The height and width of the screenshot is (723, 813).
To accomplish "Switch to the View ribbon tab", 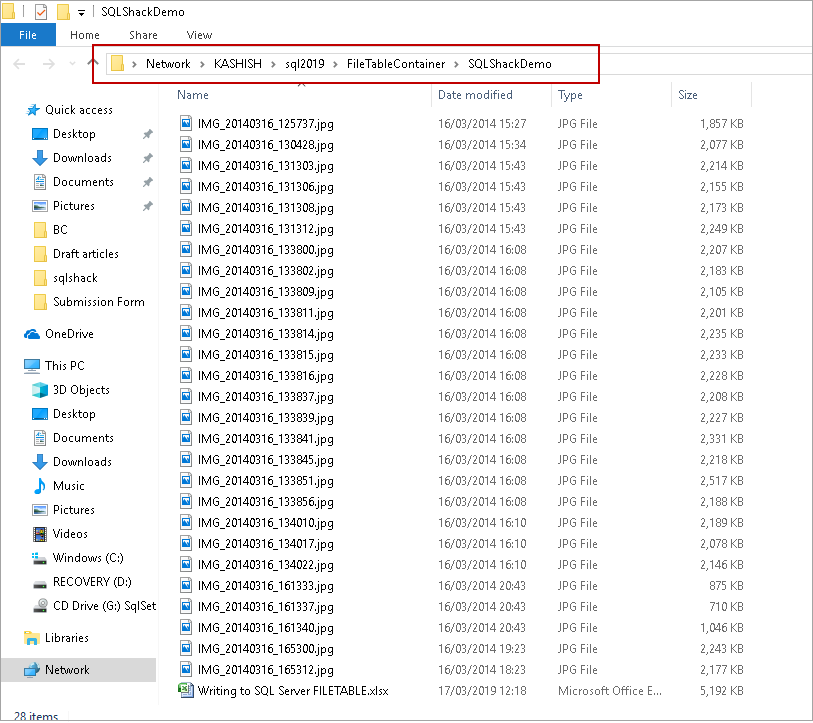I will pyautogui.click(x=198, y=34).
